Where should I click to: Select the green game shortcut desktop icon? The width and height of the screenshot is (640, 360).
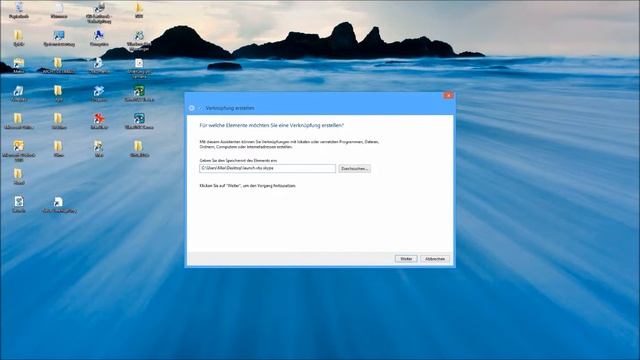(x=139, y=93)
